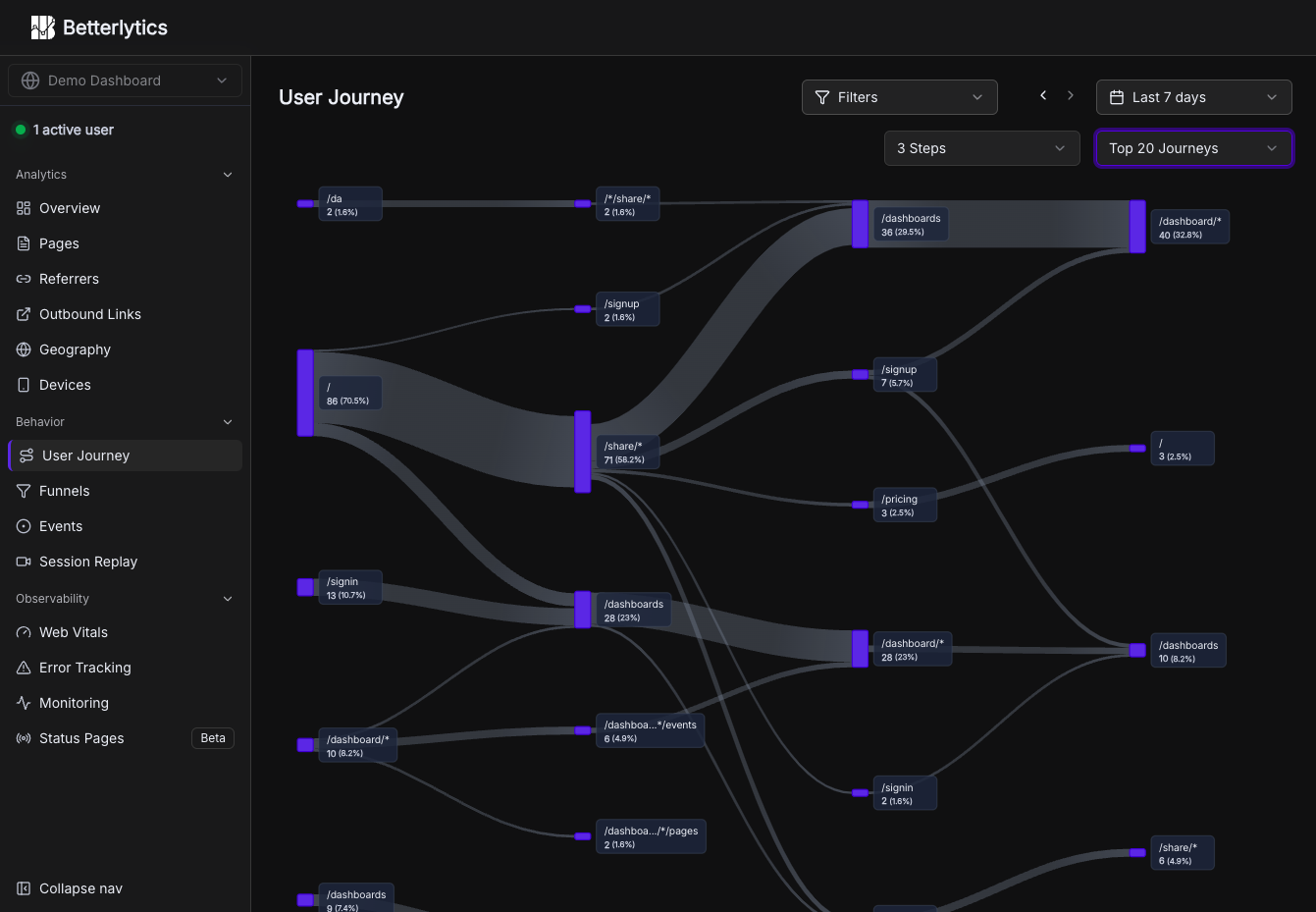The image size is (1316, 912).
Task: Go to the Overview page
Action: 125,208
